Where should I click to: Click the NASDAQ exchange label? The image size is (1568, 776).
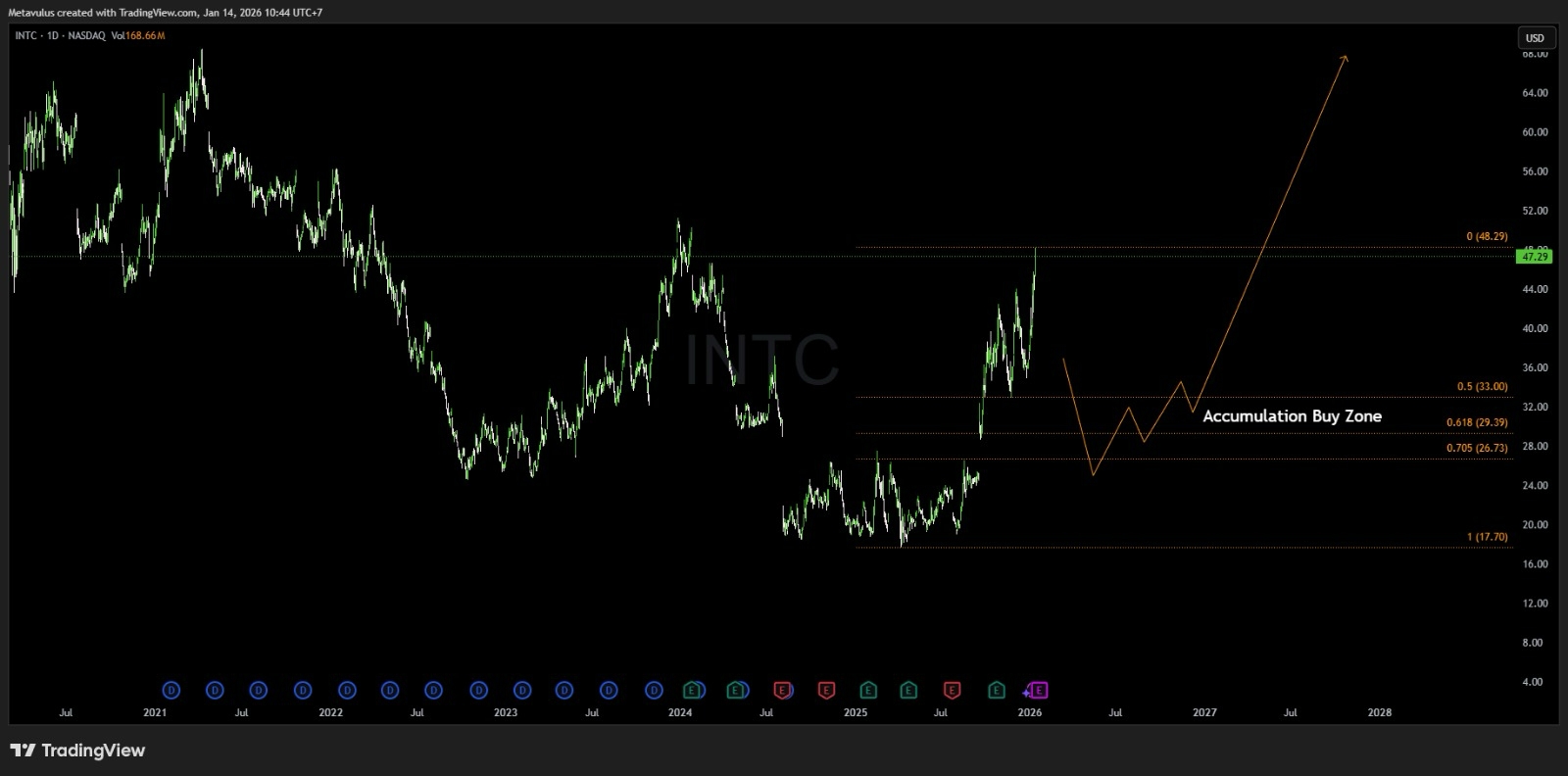click(x=85, y=36)
